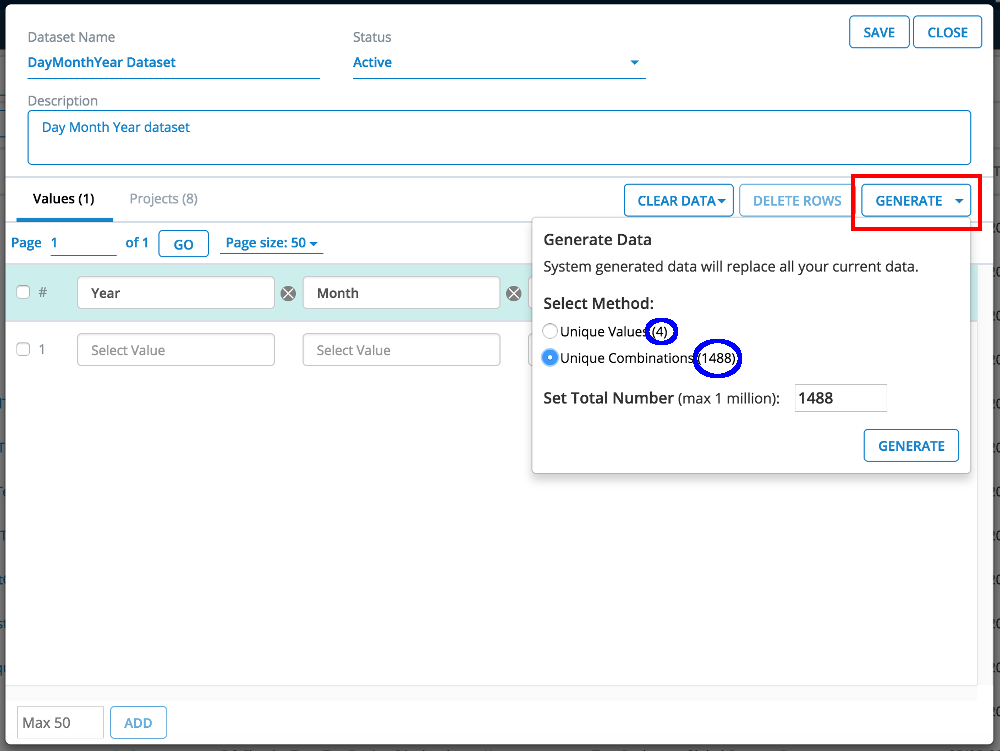Toggle the select-all rows header checkbox
The height and width of the screenshot is (751, 1000).
coord(23,293)
